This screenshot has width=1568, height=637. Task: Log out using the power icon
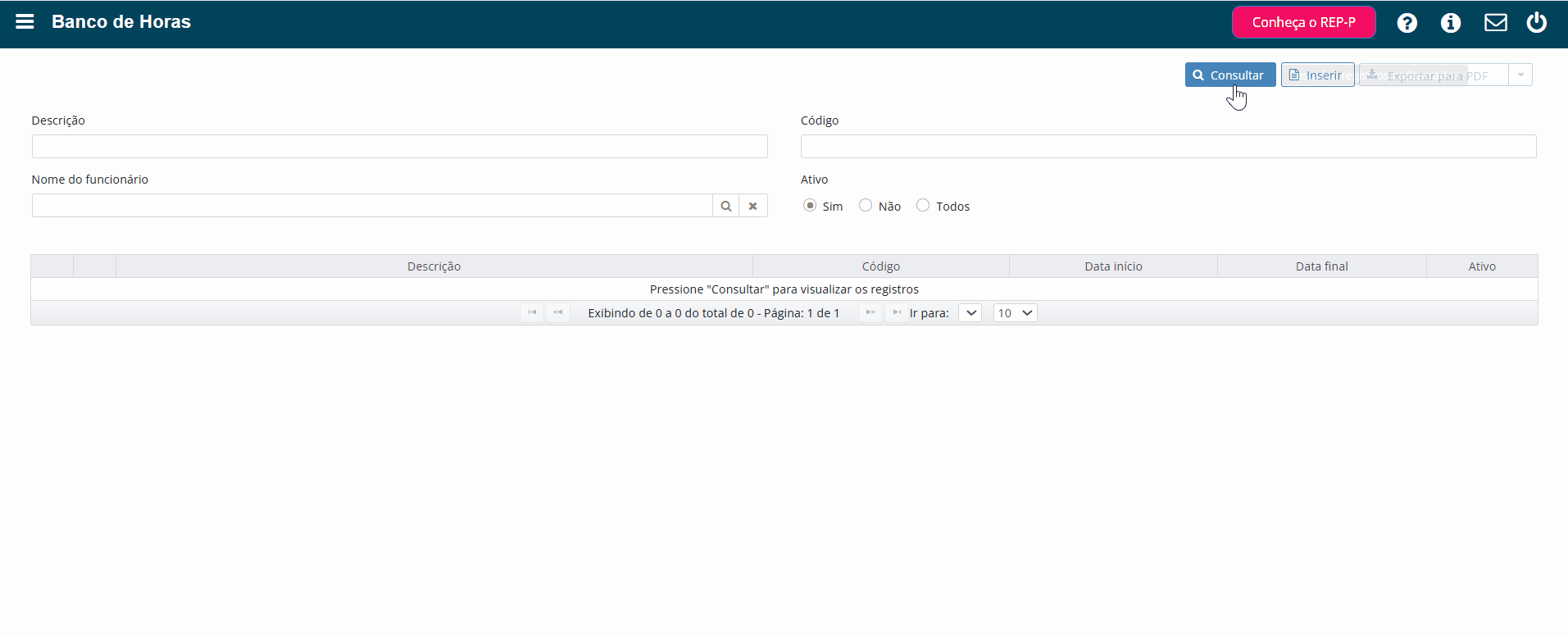(1537, 22)
